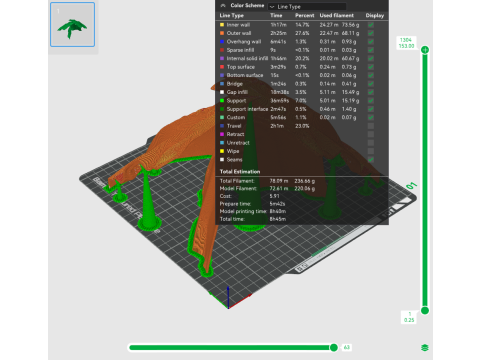The width and height of the screenshot is (480, 360).
Task: Click the magenta Retract color swatch
Action: (222, 134)
